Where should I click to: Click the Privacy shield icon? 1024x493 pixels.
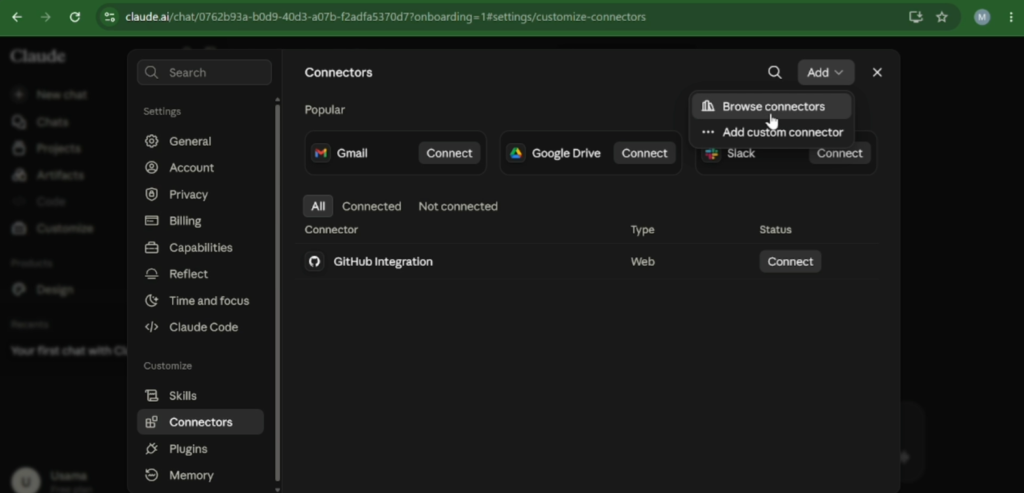tap(152, 195)
